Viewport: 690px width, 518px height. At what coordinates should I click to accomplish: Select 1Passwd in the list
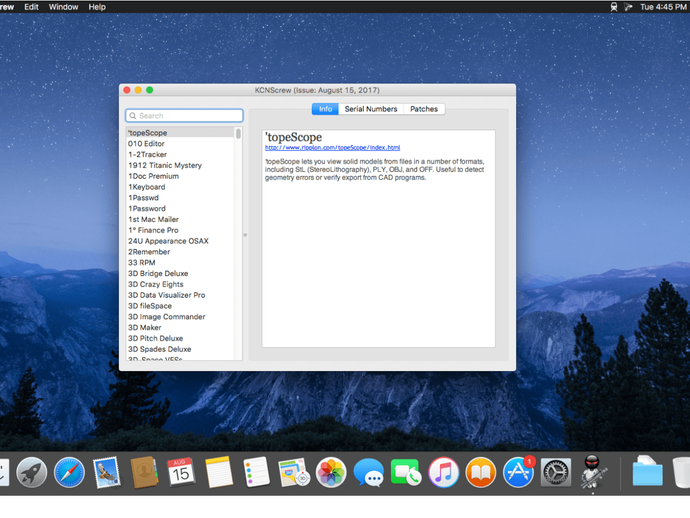(x=180, y=198)
